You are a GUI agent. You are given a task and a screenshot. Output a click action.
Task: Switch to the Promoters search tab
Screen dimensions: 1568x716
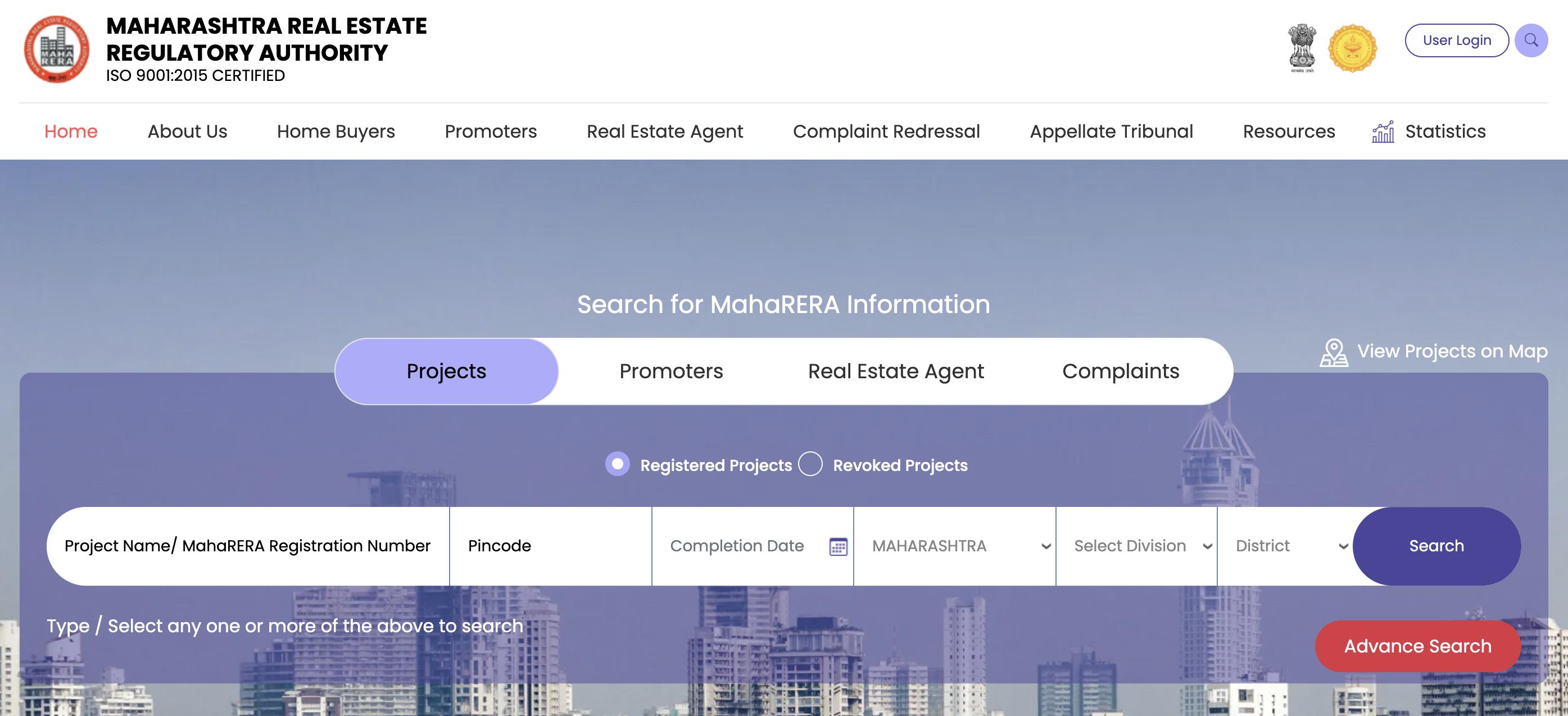(671, 371)
